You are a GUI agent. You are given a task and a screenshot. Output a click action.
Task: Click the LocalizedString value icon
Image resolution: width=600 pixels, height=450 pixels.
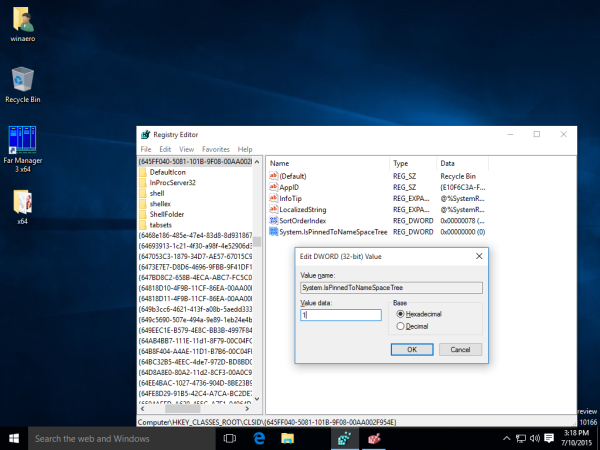pyautogui.click(x=273, y=209)
